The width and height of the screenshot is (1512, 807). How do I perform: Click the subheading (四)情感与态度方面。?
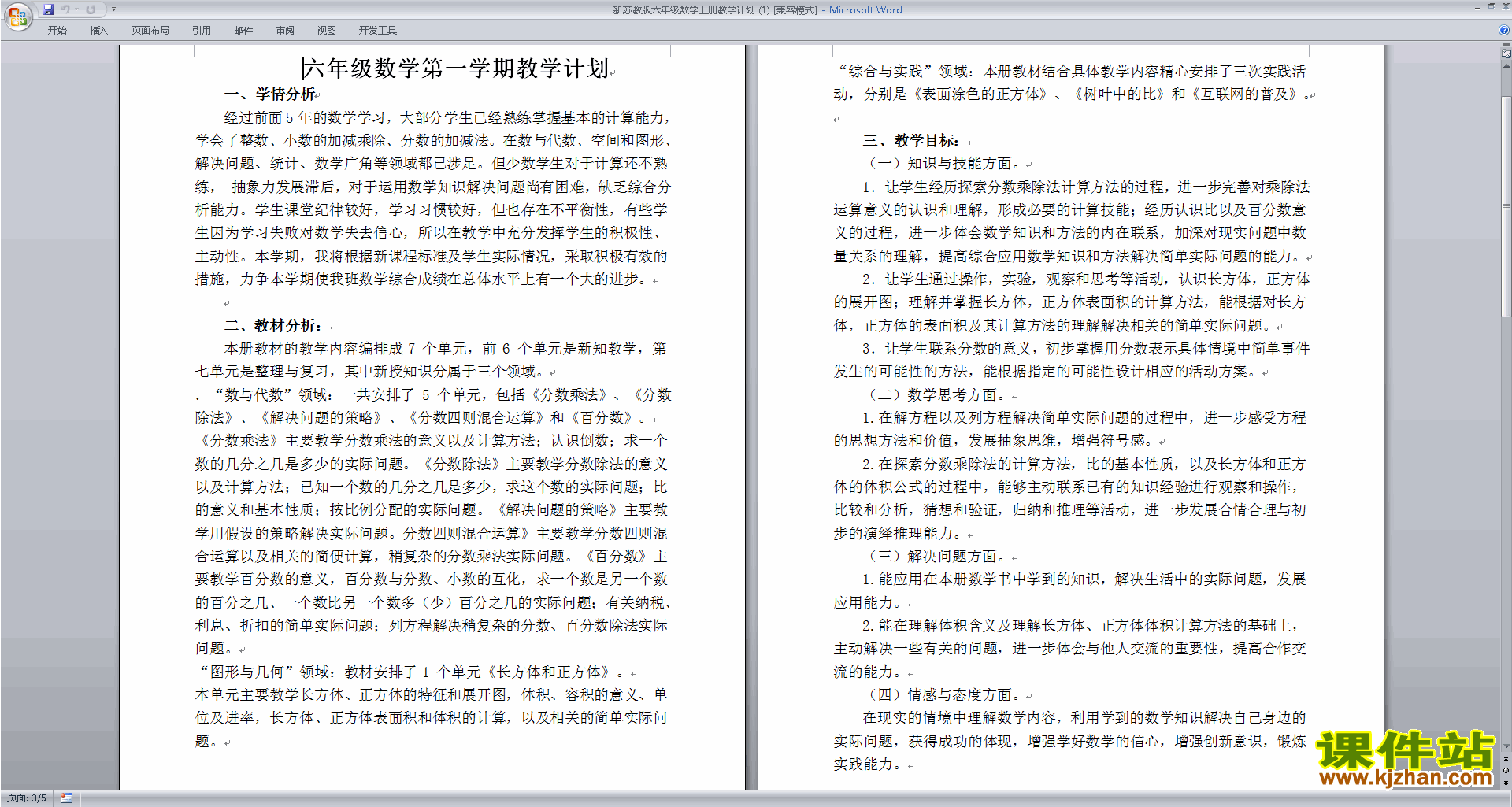[x=942, y=695]
